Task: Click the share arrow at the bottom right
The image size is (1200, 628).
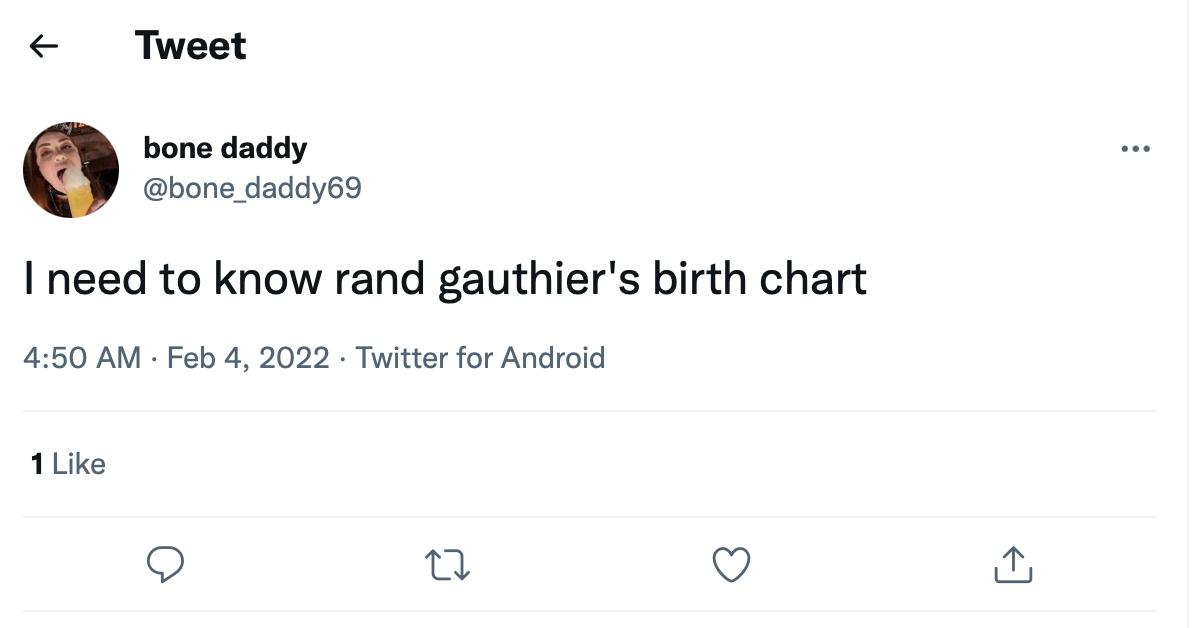Action: tap(1014, 564)
